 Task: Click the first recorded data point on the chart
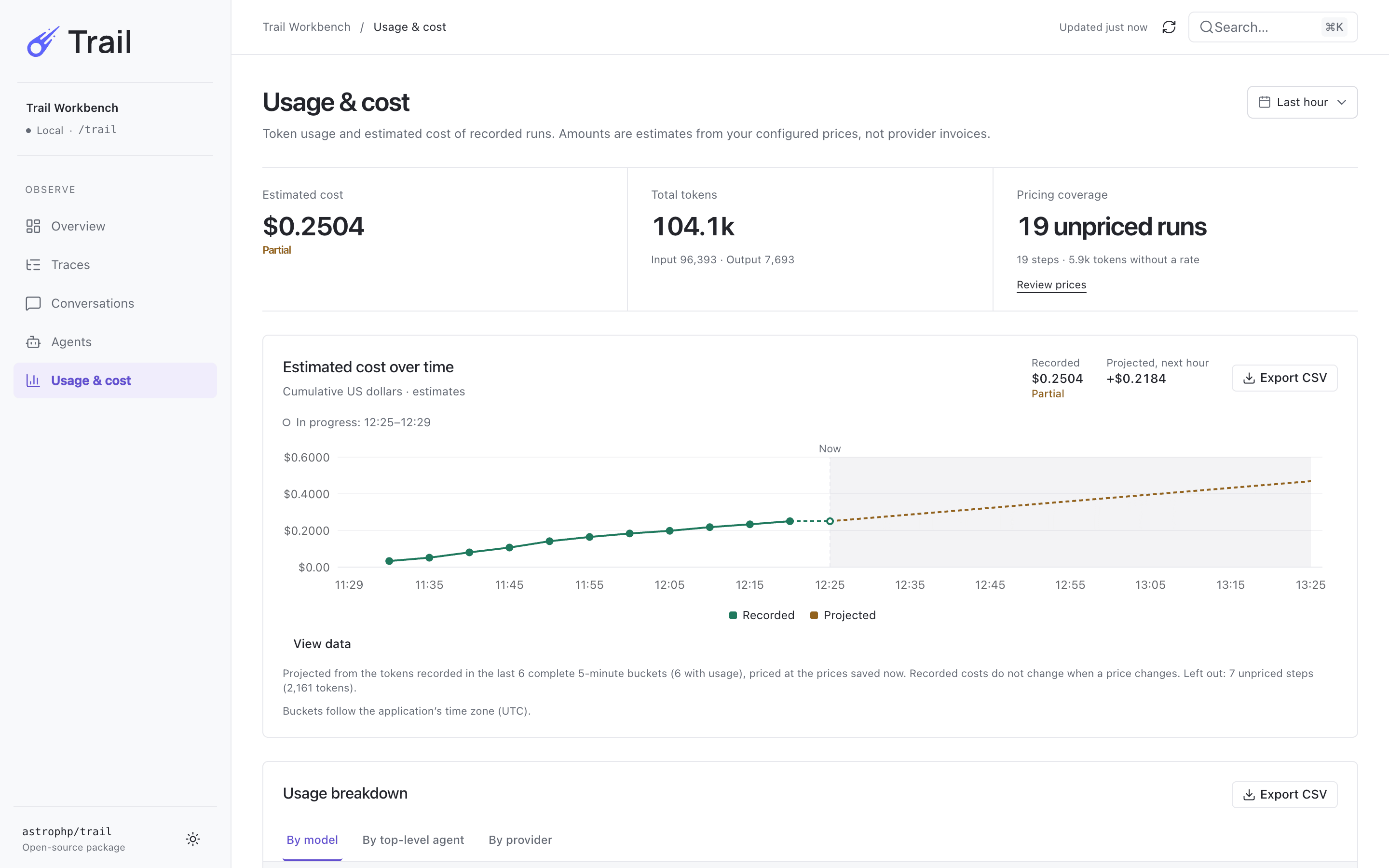coord(389,561)
